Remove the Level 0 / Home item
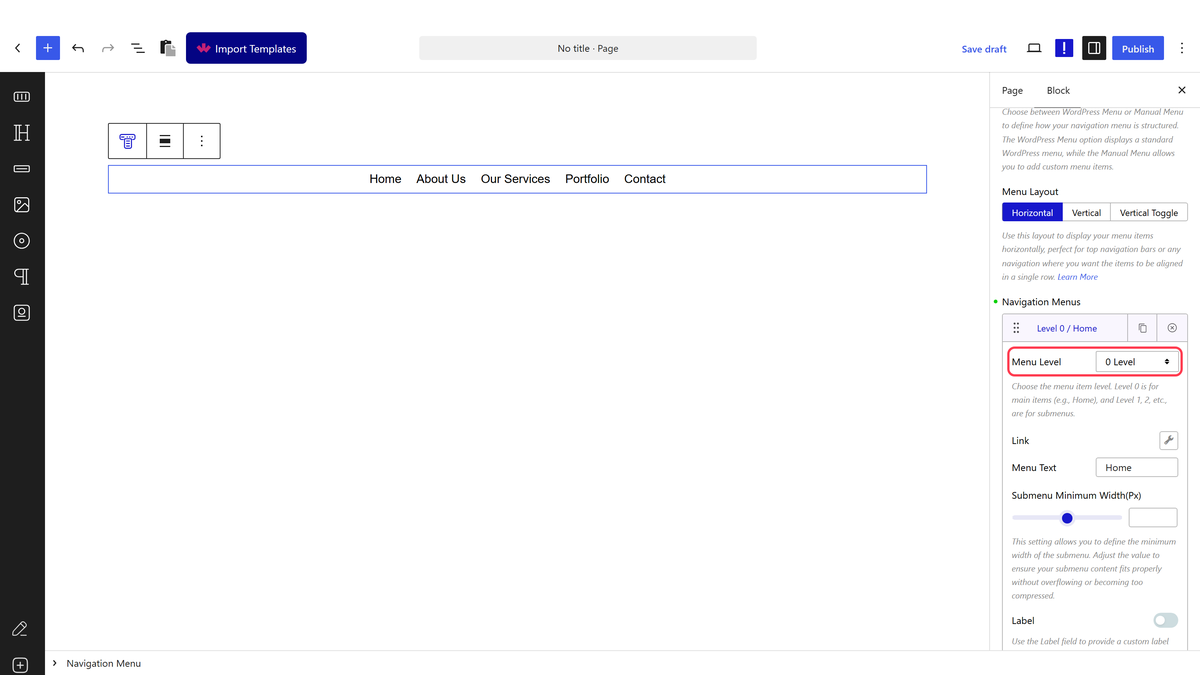1200x675 pixels. (x=1172, y=328)
